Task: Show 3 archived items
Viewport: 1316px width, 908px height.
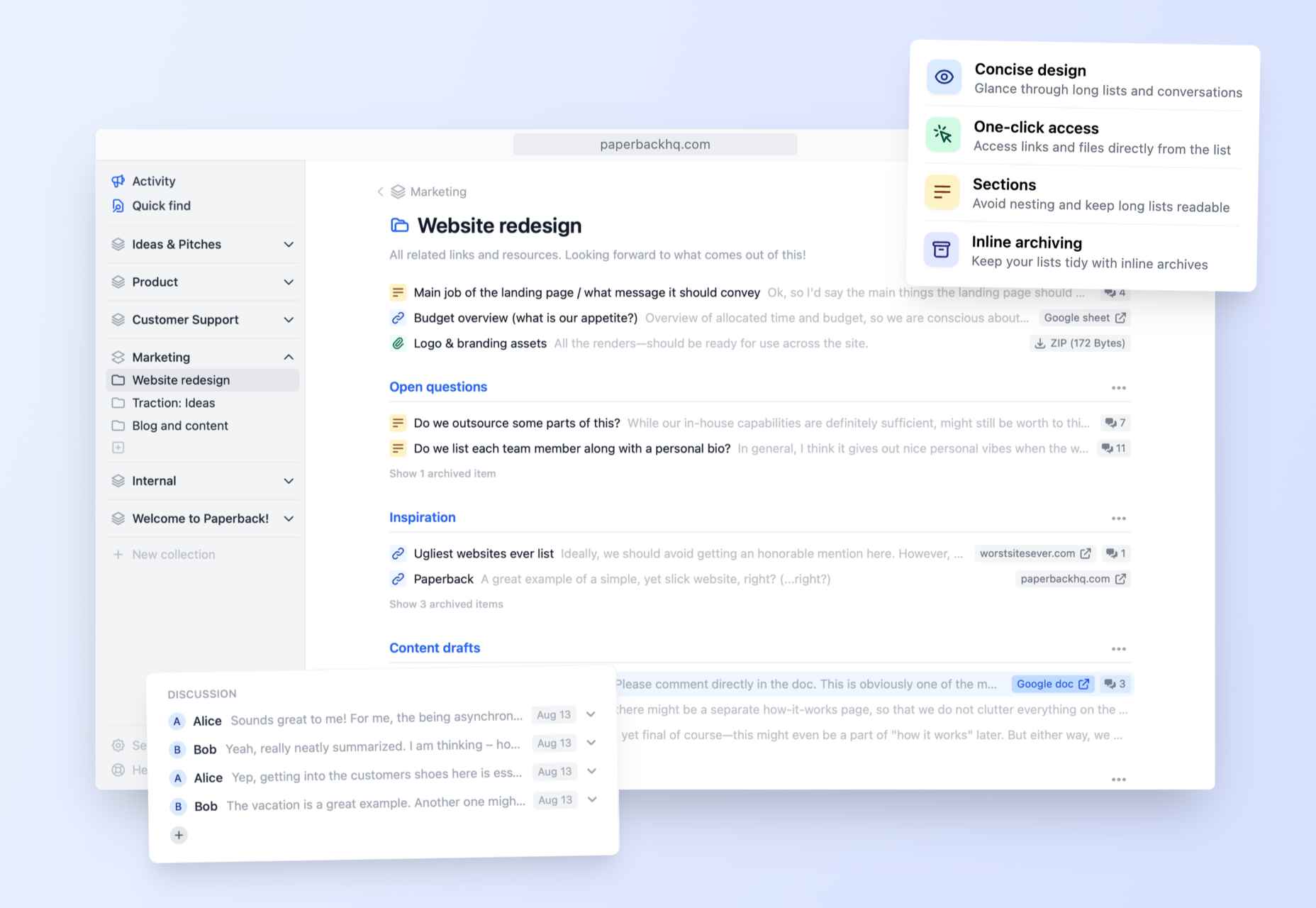Action: click(446, 604)
